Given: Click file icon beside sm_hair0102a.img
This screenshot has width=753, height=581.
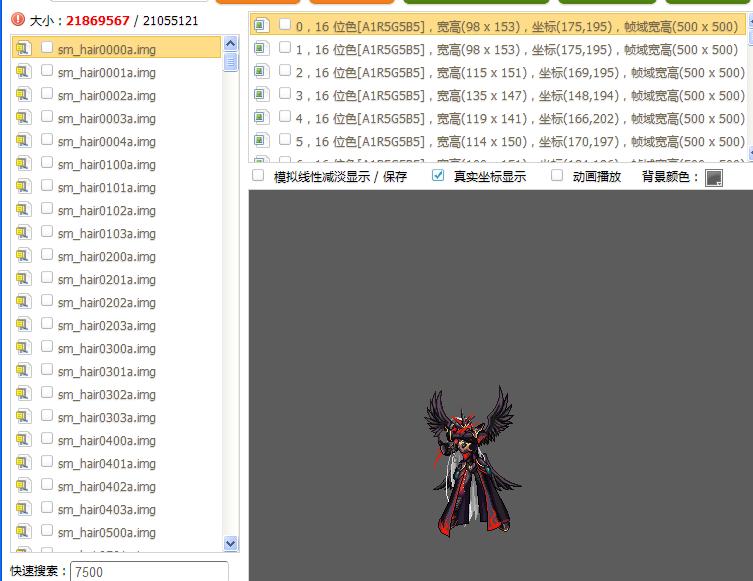Looking at the screenshot, I should pyautogui.click(x=23, y=209).
